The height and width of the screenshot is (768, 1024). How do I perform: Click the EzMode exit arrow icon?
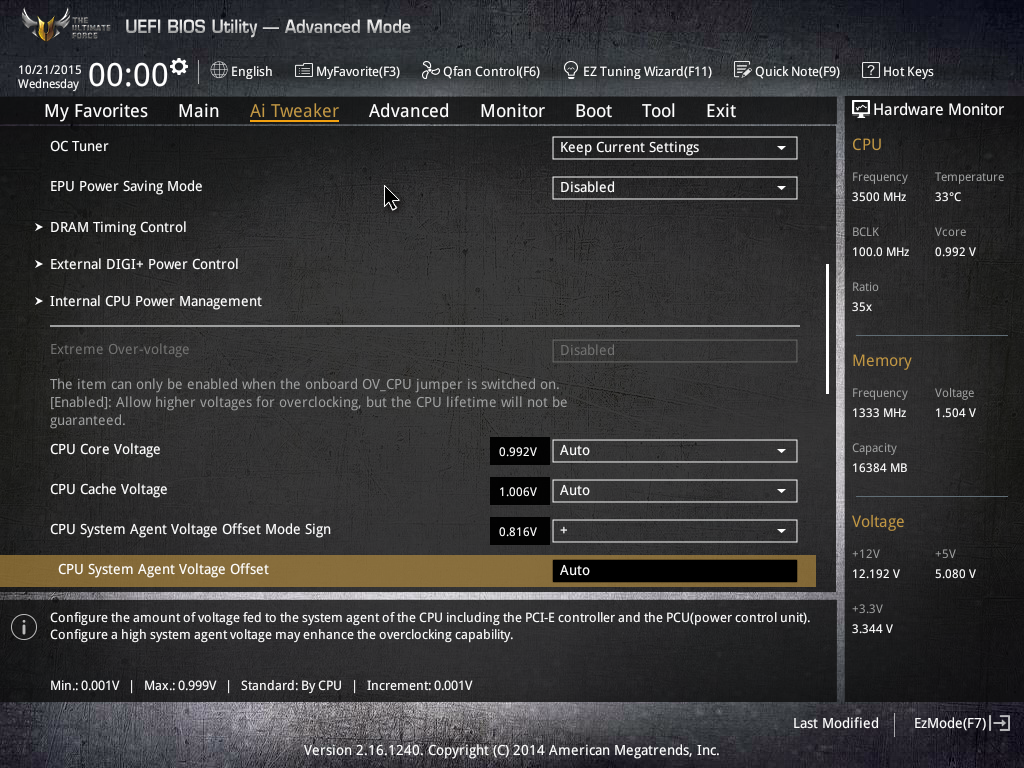pyautogui.click(x=1000, y=723)
